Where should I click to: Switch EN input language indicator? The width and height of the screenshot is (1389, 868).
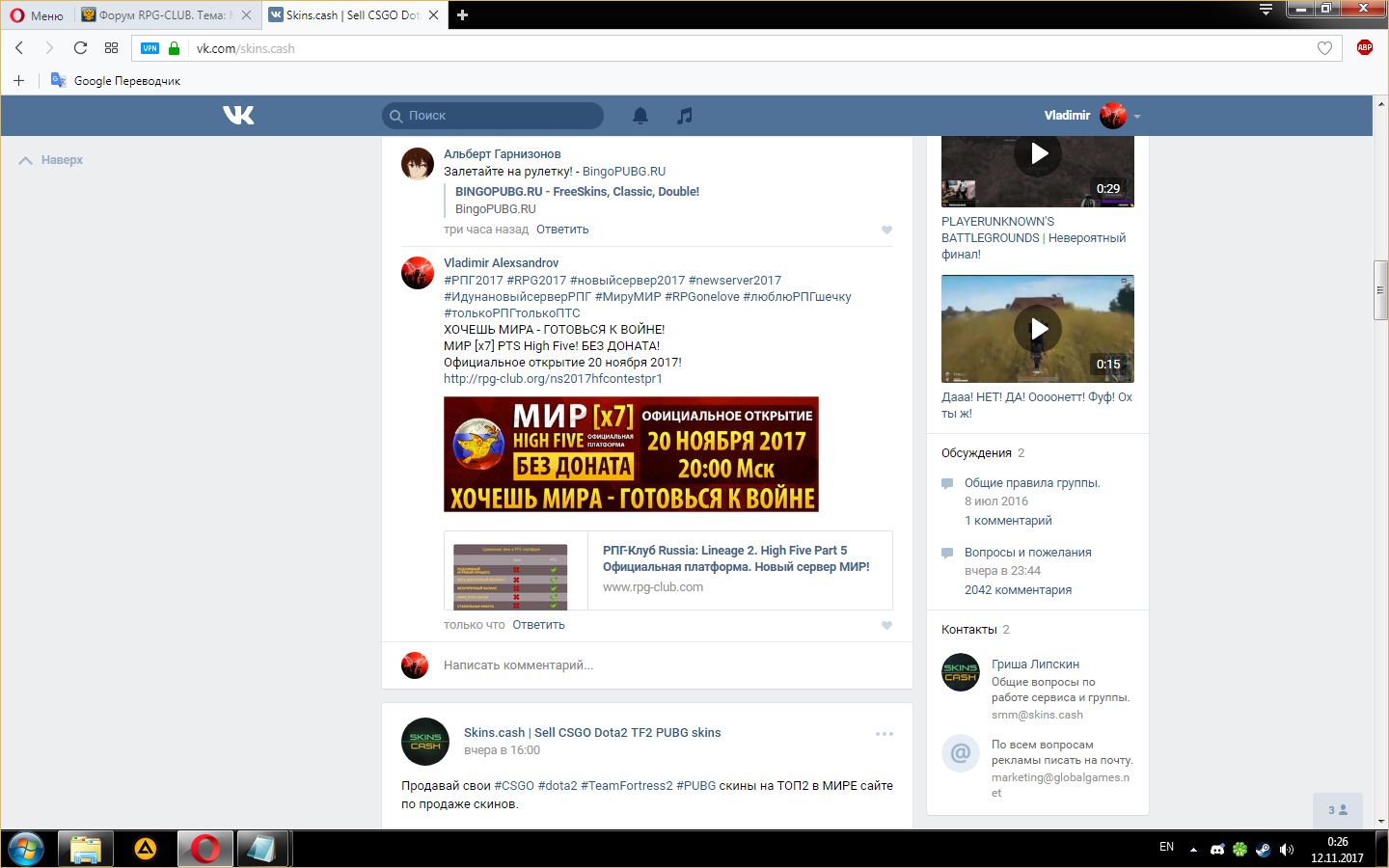(x=1166, y=847)
